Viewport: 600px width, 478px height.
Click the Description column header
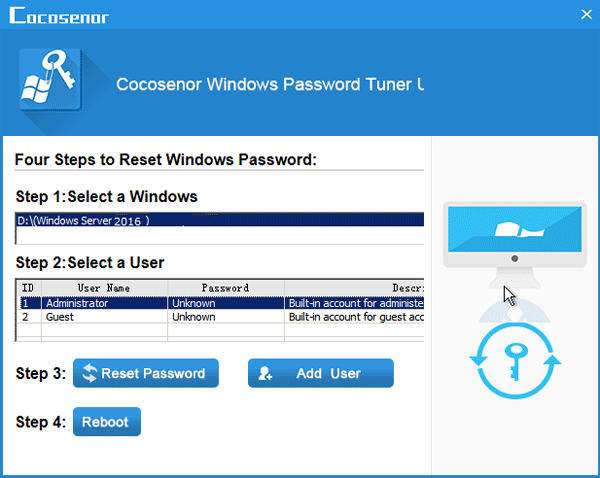354,288
